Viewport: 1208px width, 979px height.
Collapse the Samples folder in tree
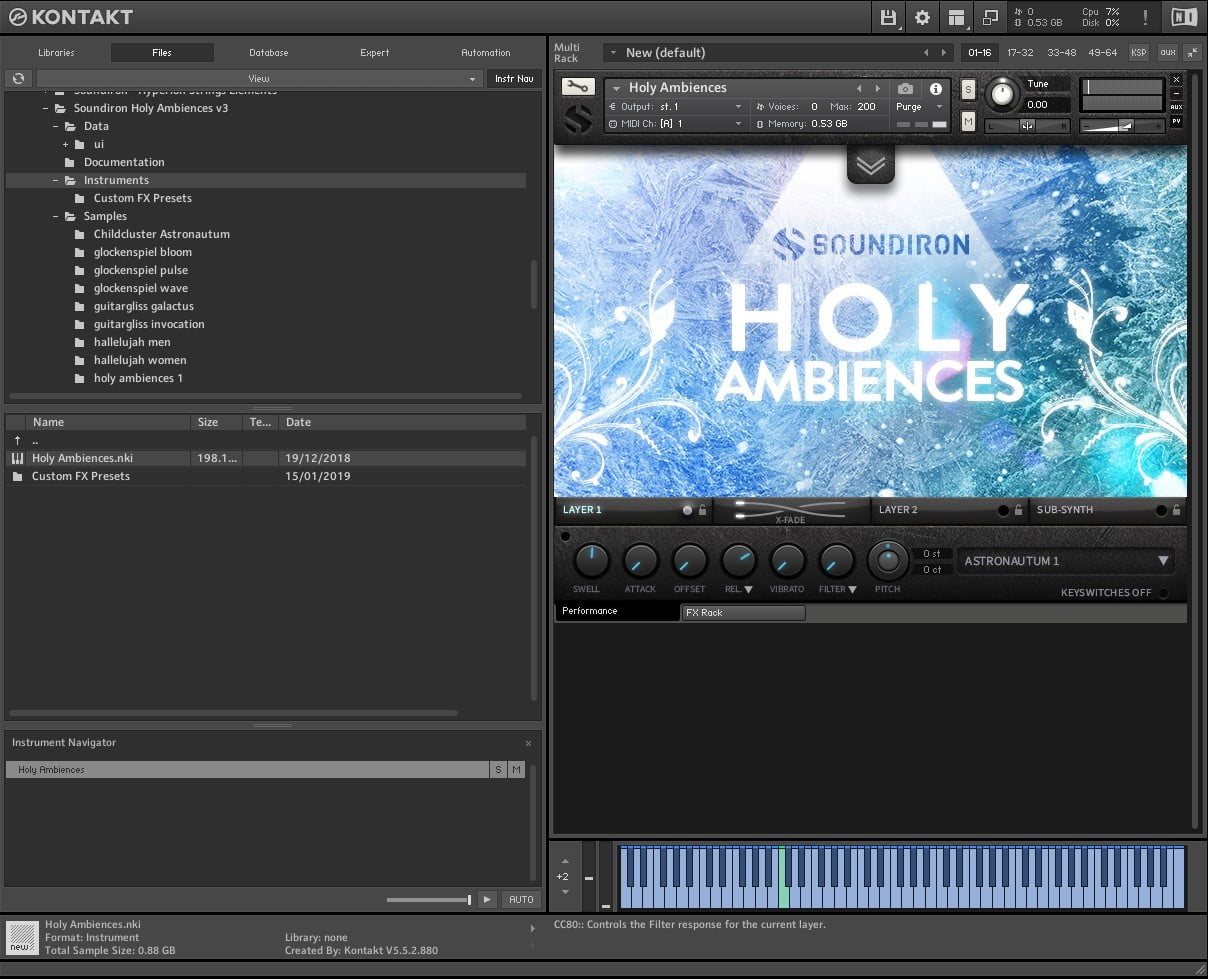click(57, 216)
